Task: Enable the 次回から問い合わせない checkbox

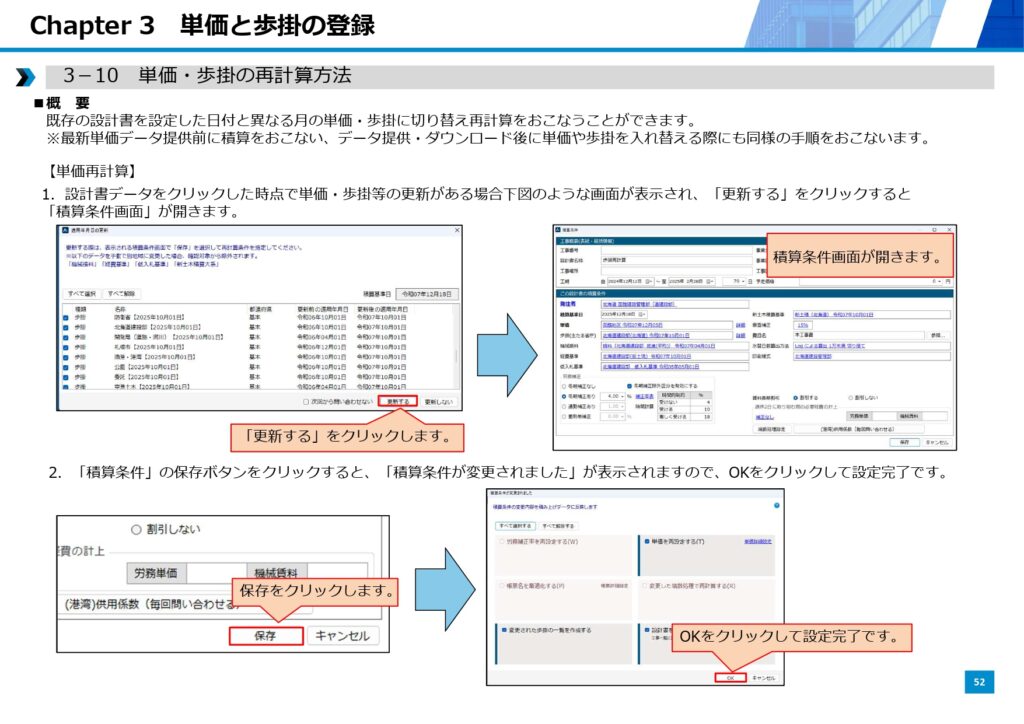Action: [x=306, y=401]
